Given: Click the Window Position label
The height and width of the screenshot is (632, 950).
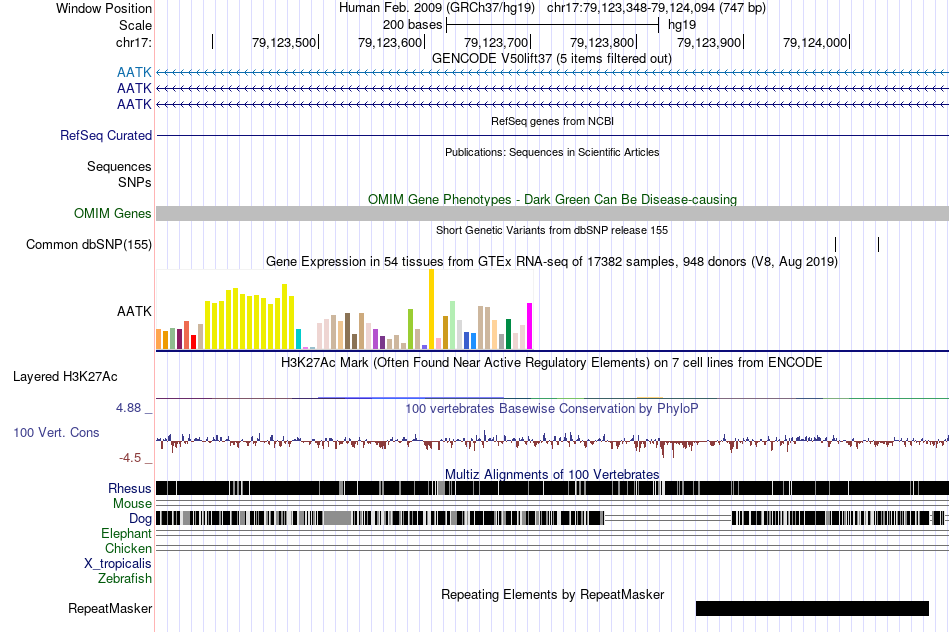Looking at the screenshot, I should [104, 8].
